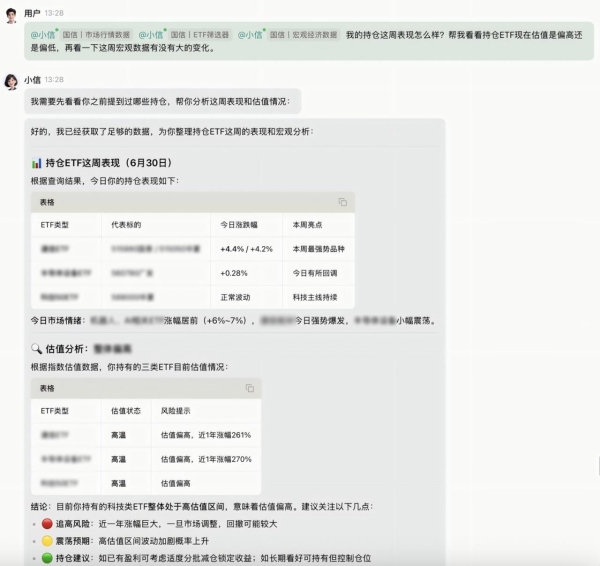Viewport: 600px width, 566px height.
Task: Click the bar chart icon beside 持仓ETF这周表现
Action: 36,163
